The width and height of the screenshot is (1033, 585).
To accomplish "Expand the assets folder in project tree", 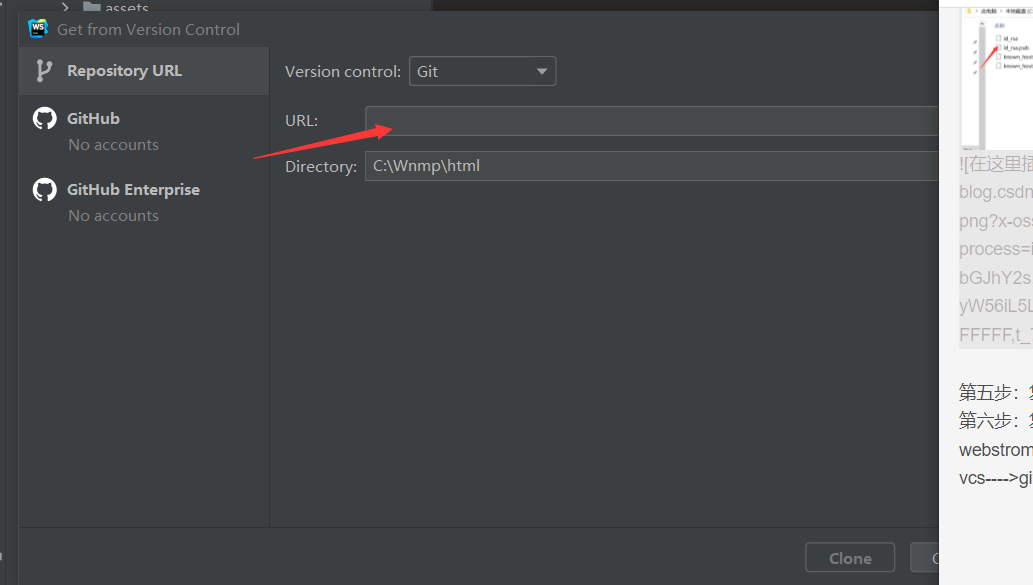I will tap(65, 7).
